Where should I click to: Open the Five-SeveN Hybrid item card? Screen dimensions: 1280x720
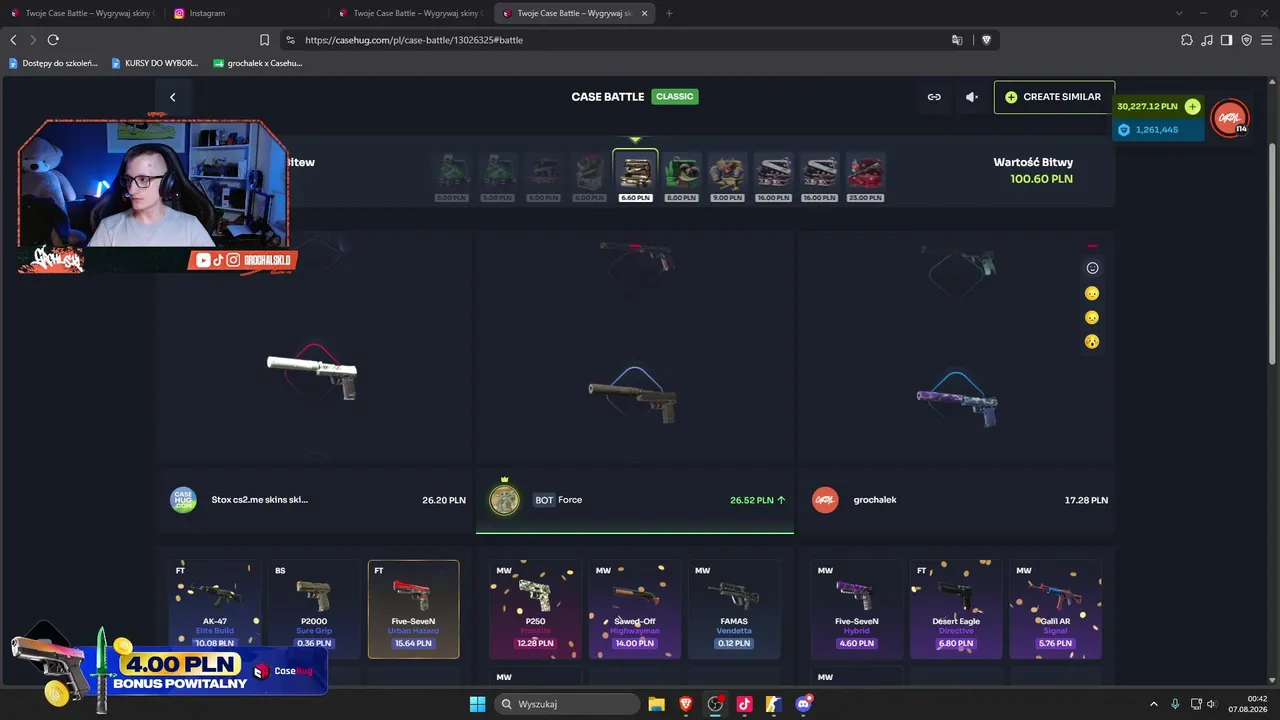tap(857, 609)
